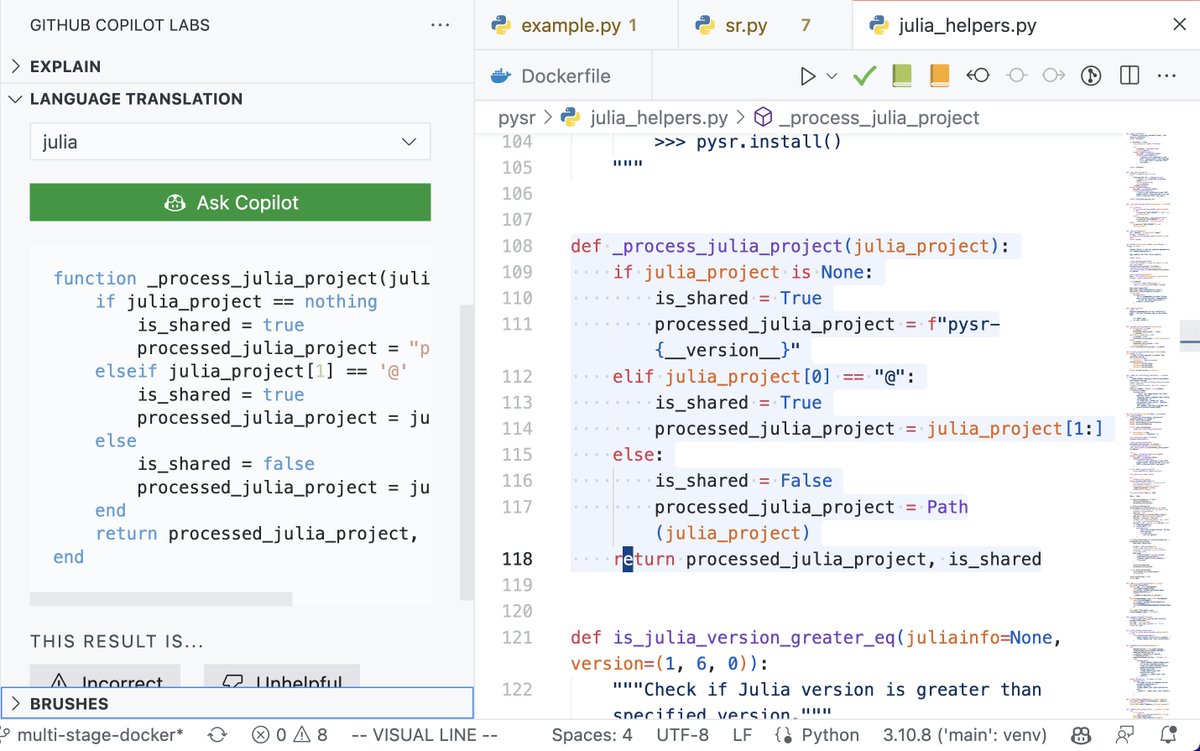
Task: Open the julia language dropdown
Action: point(230,142)
